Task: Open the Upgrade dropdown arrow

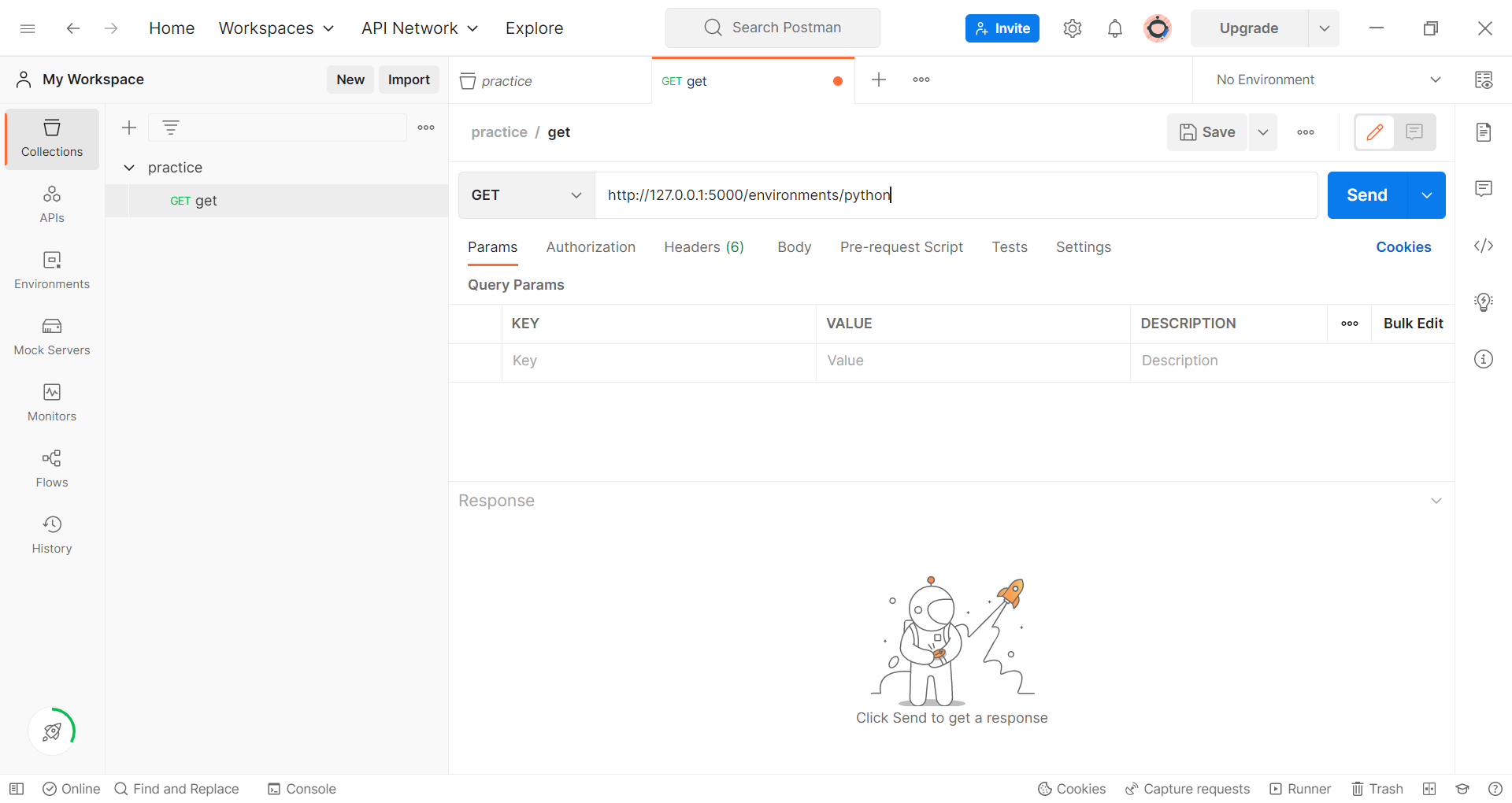Action: (1324, 28)
